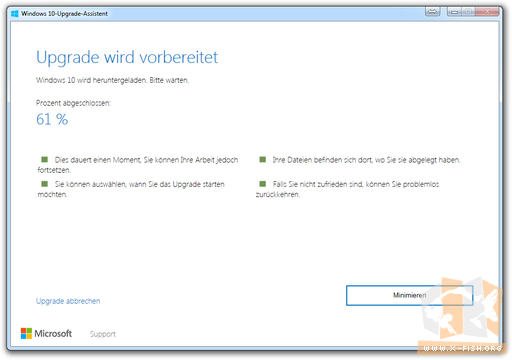The height and width of the screenshot is (360, 512).
Task: Click bullet text 'Falls Sie nicht zufrieden sind'
Action: tap(318, 184)
